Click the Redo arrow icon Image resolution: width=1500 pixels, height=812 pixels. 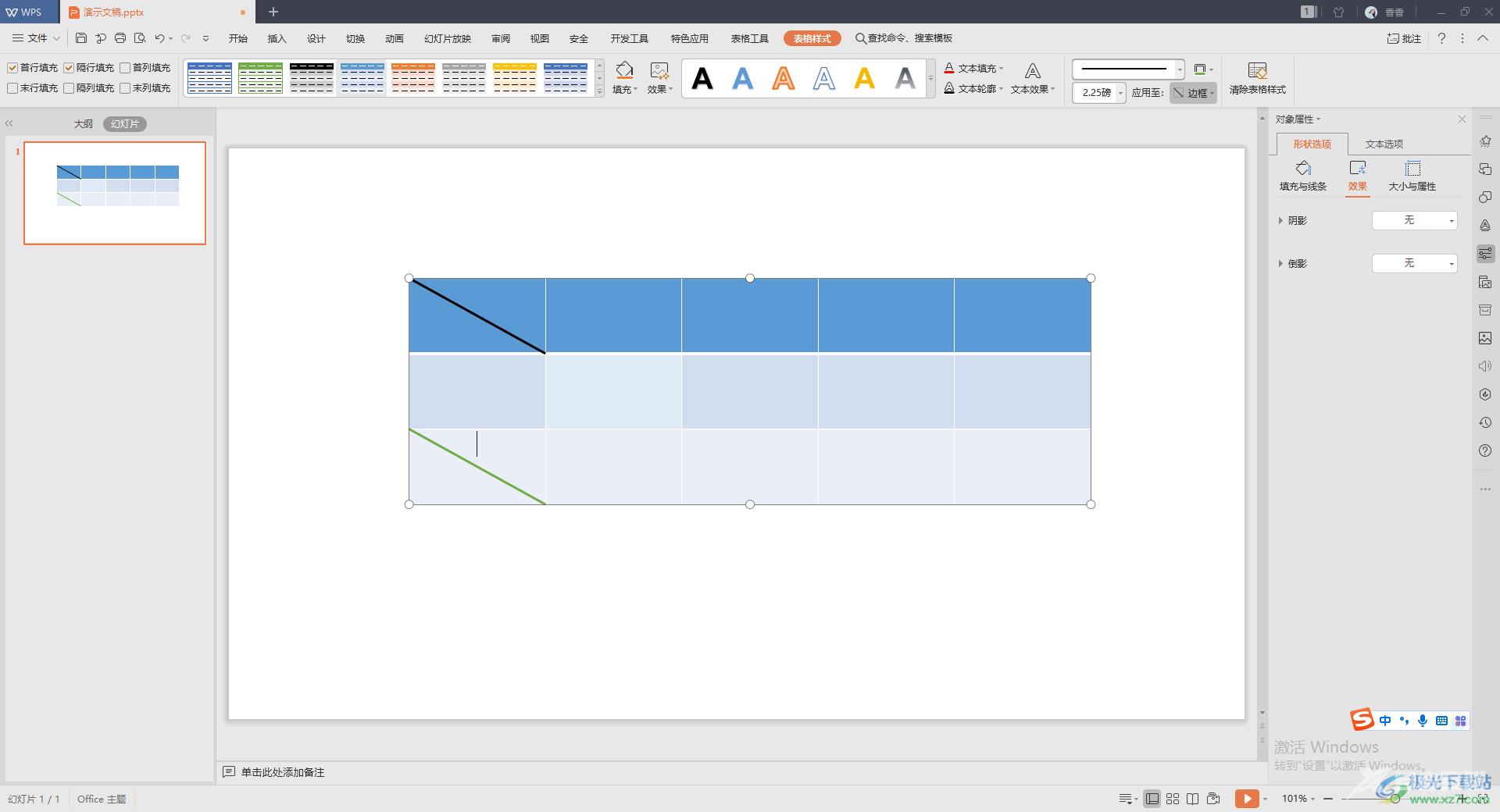point(186,38)
